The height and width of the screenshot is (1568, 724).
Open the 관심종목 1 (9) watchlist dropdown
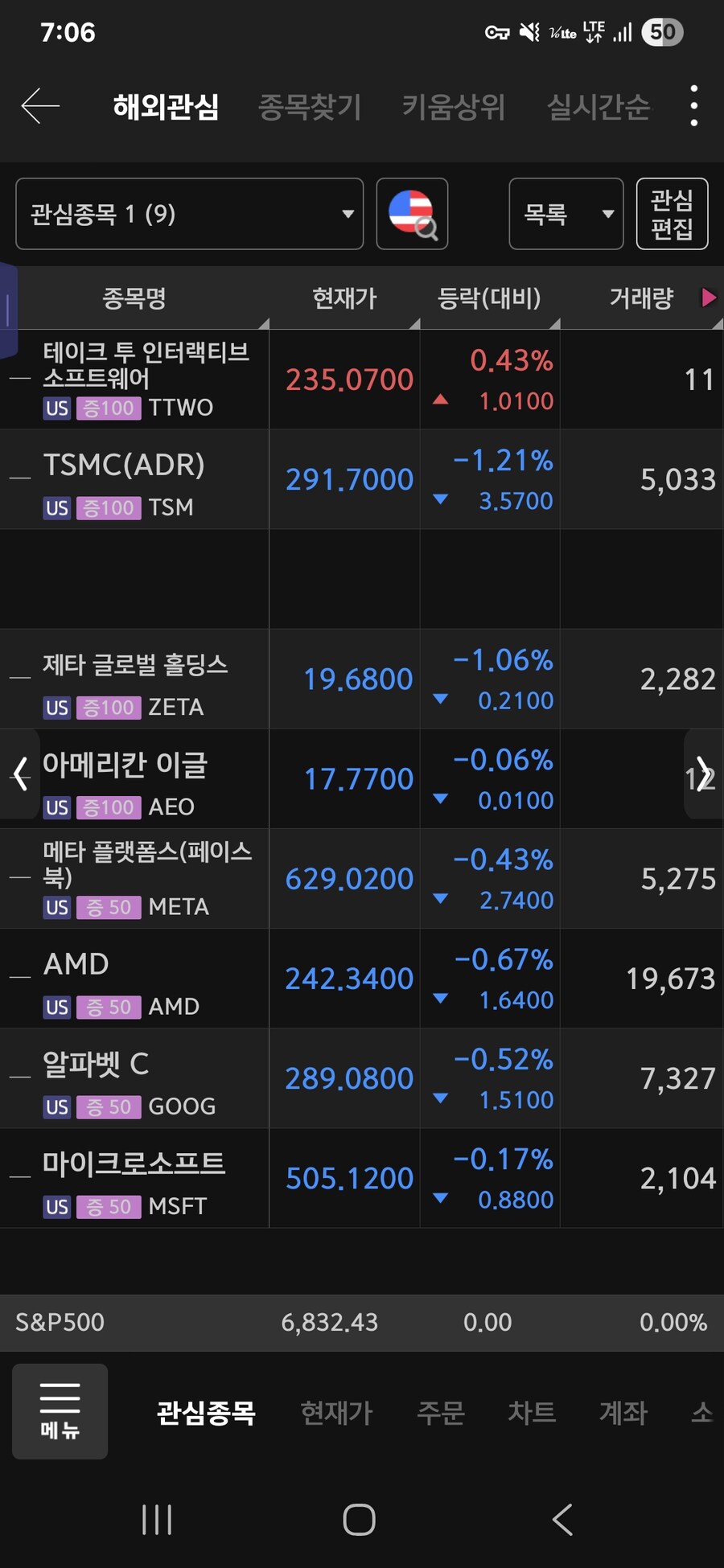(189, 214)
